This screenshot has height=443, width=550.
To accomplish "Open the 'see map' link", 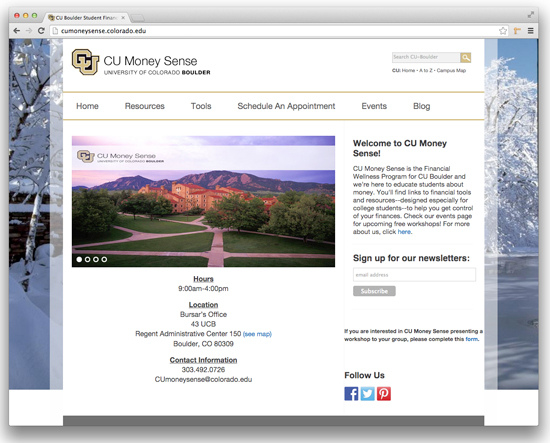I will (x=257, y=334).
